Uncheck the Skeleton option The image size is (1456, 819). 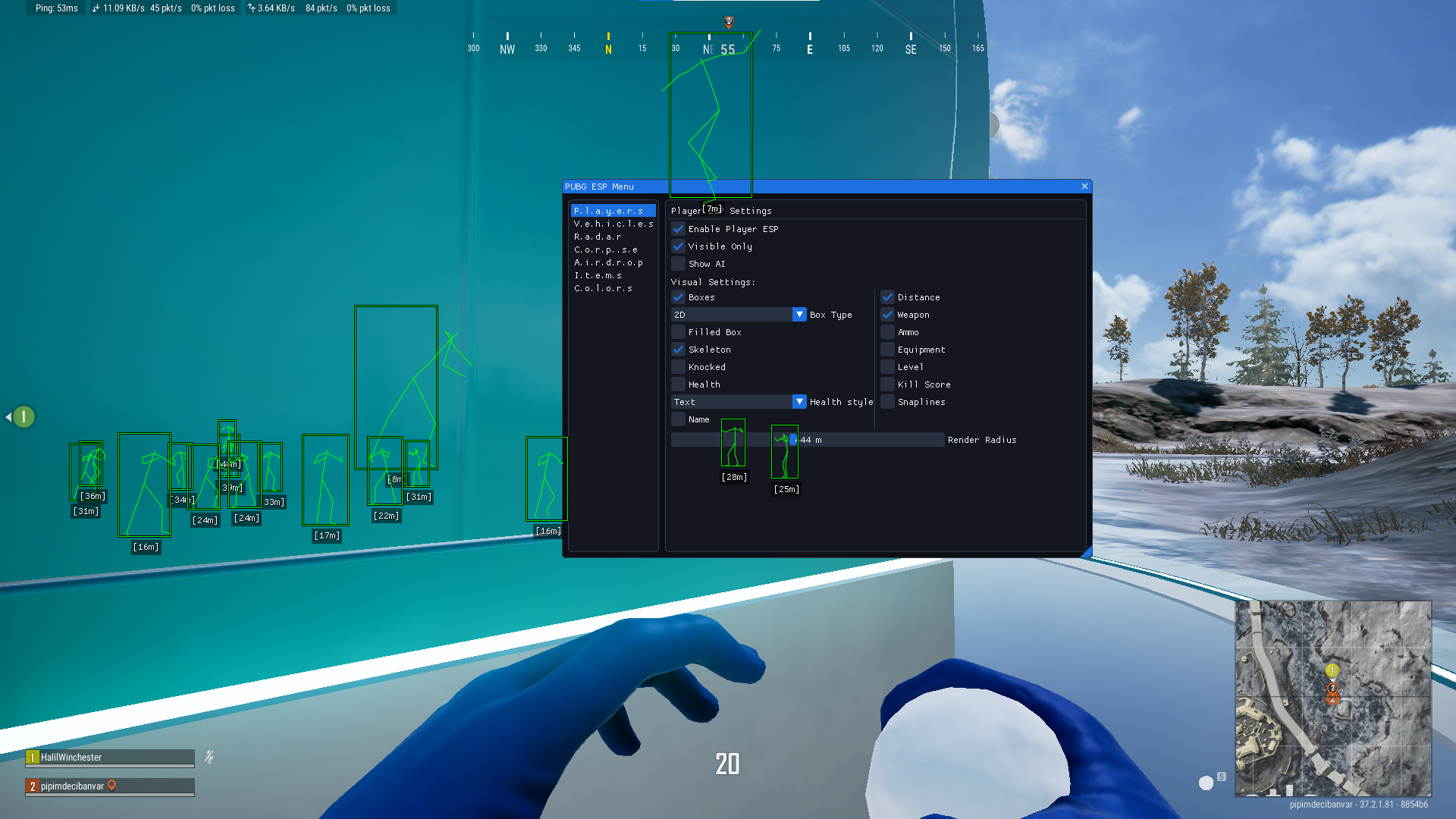(x=679, y=350)
